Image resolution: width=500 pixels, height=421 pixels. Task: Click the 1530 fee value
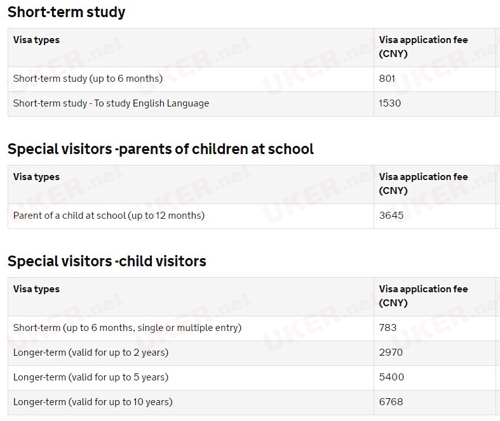click(390, 103)
